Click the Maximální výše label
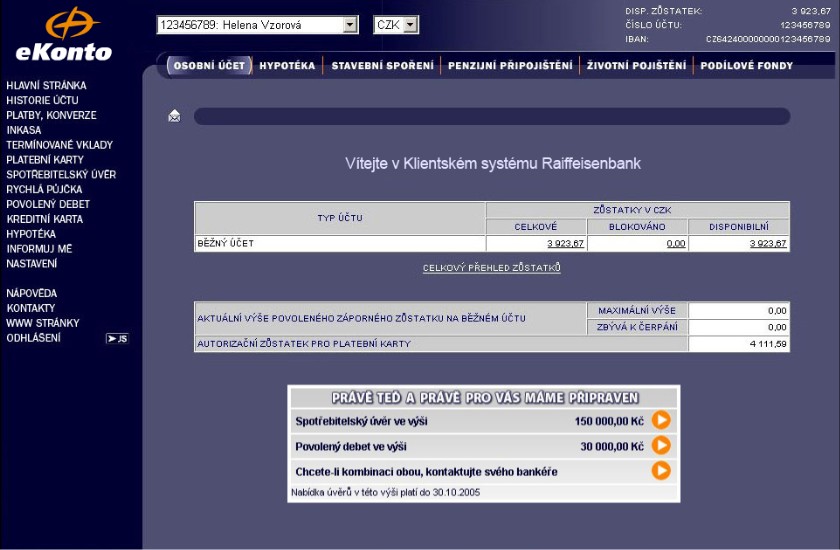 (x=637, y=311)
